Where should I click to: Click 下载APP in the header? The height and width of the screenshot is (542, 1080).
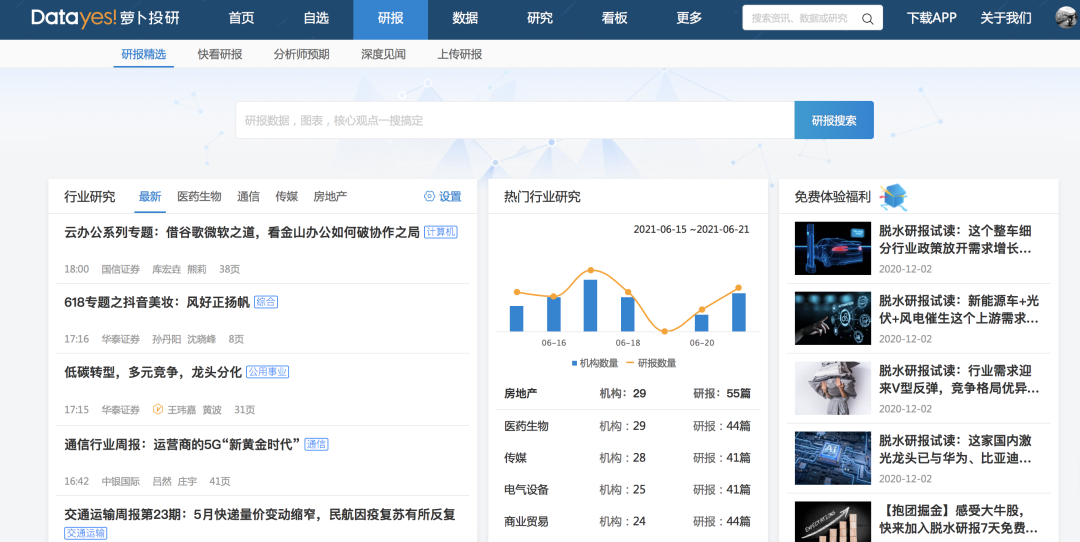click(x=931, y=18)
